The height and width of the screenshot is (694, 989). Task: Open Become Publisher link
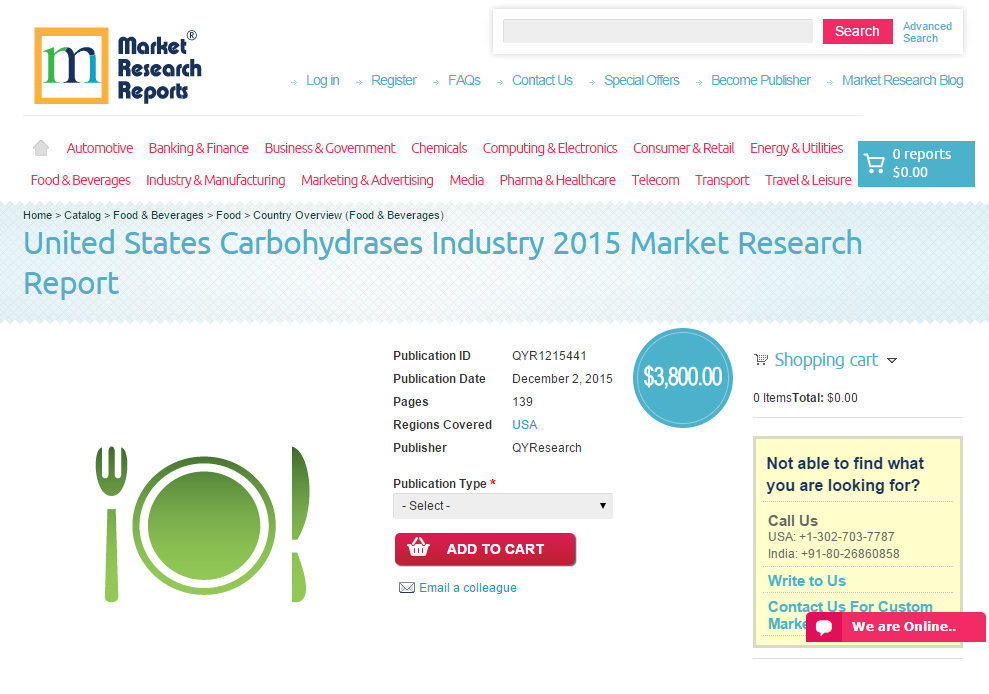click(x=761, y=81)
